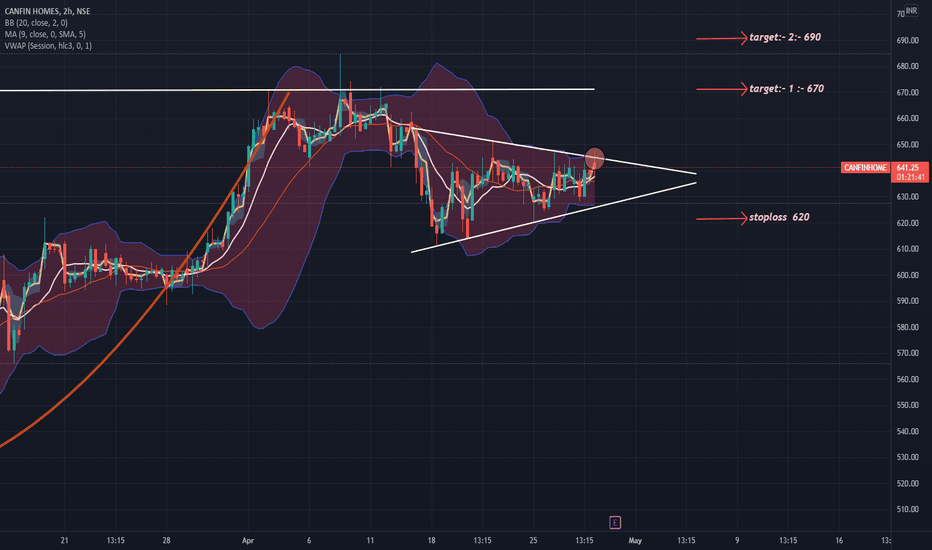The image size is (932, 550).
Task: Click the current price 641.25 label
Action: [909, 168]
